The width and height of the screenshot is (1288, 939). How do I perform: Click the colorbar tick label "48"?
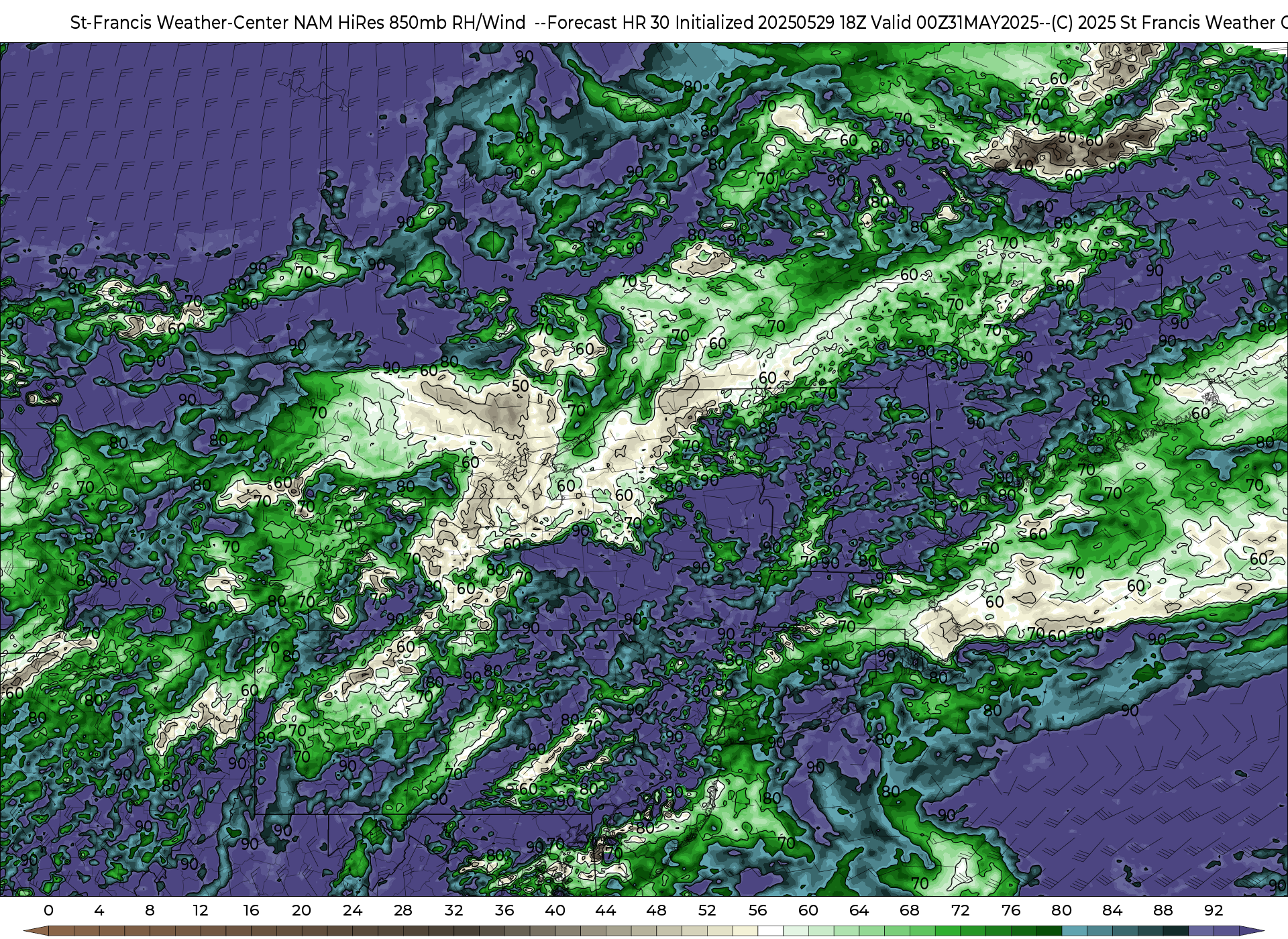(656, 910)
